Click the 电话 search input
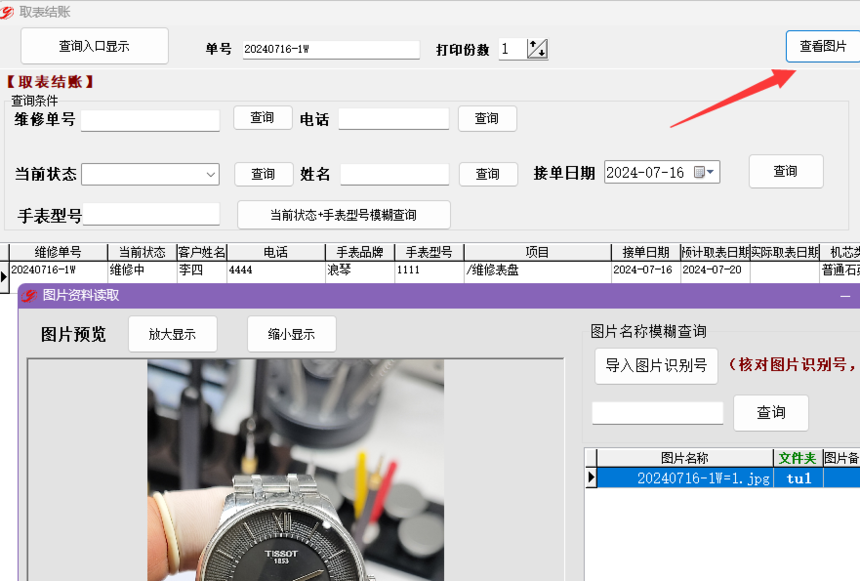The image size is (860, 581). coord(394,119)
